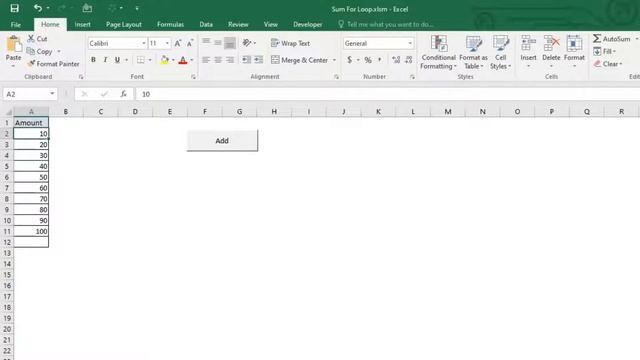Screen dimensions: 640x360
Task: Expand the Font dialog launcher
Action: (x=193, y=77)
